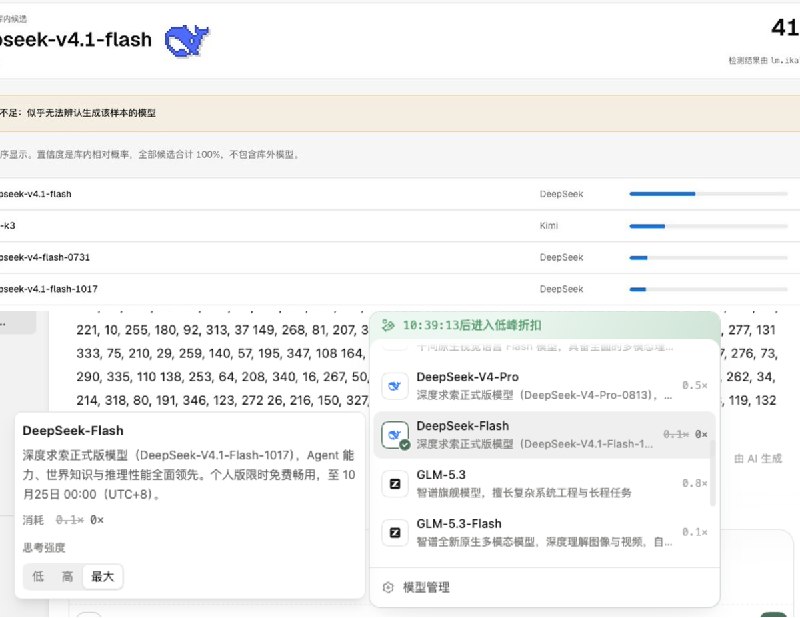Image resolution: width=800 pixels, height=618 pixels.
Task: Click the blue whale DeepSeek logo
Action: 187,40
